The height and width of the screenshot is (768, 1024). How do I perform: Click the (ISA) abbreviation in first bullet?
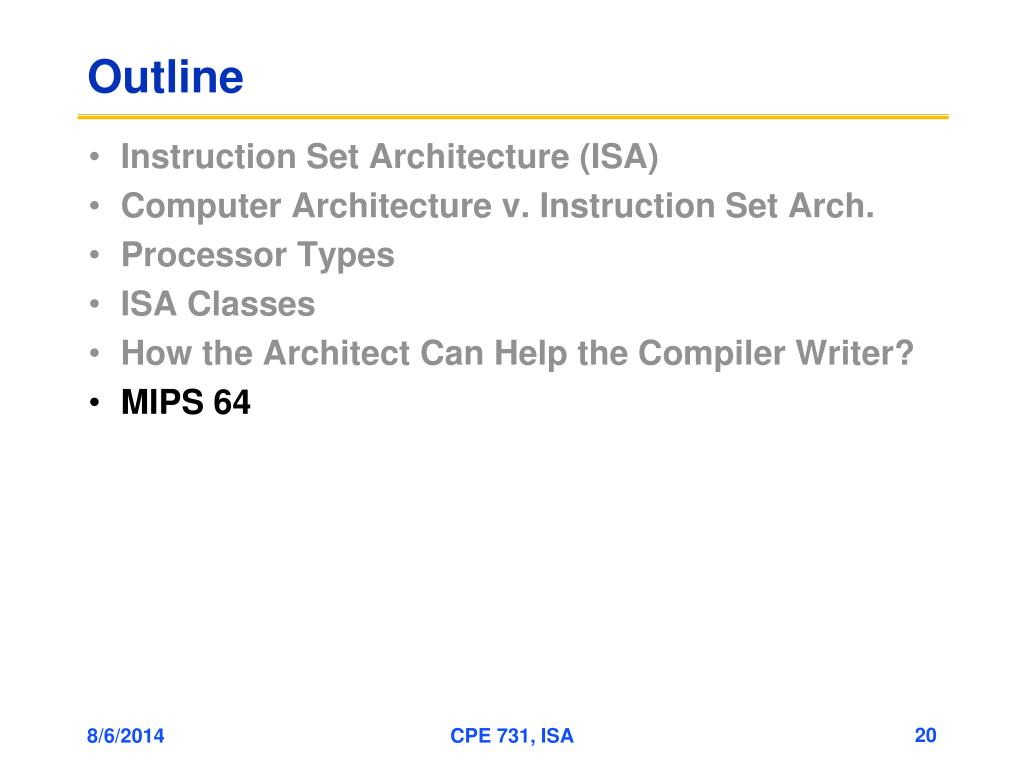[619, 157]
